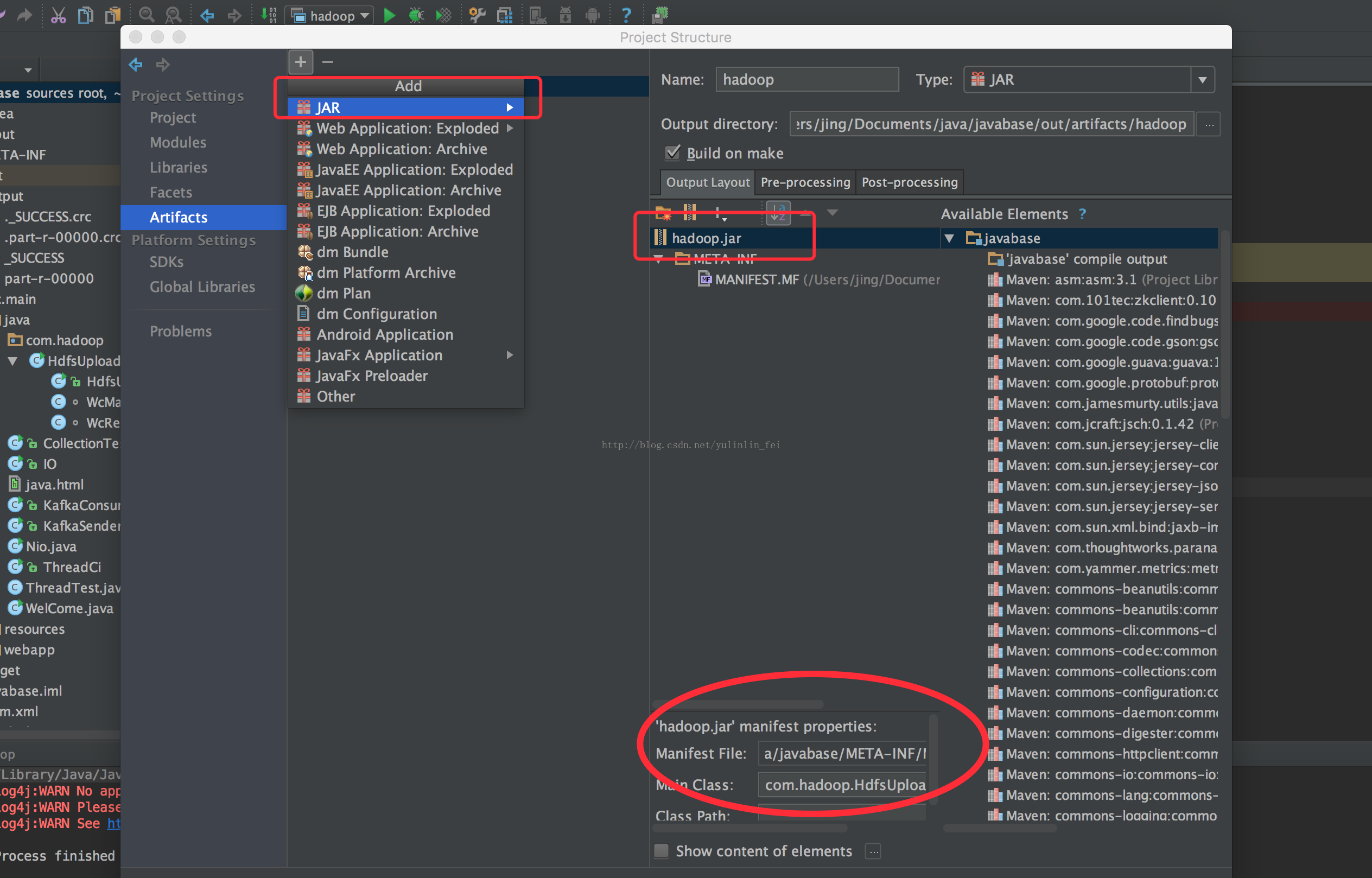Choose EJB Application: Archive menu item

pyautogui.click(x=405, y=232)
